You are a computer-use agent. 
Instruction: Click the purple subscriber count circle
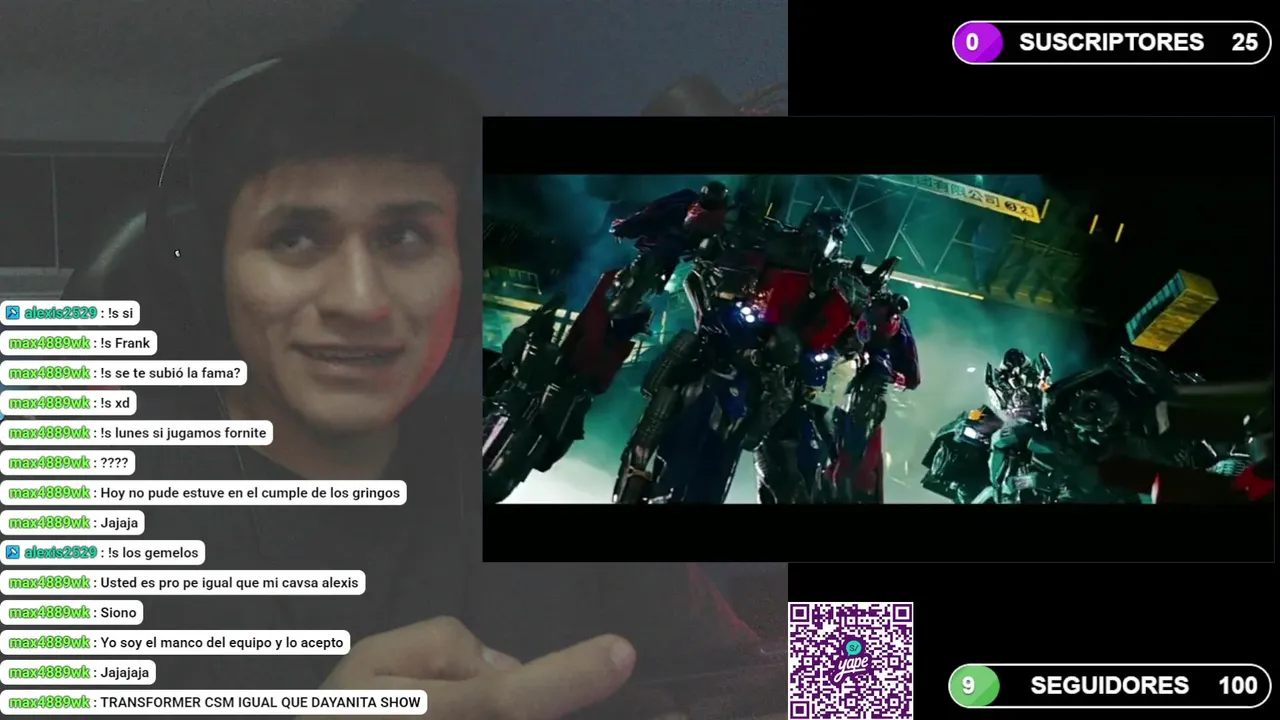[977, 43]
